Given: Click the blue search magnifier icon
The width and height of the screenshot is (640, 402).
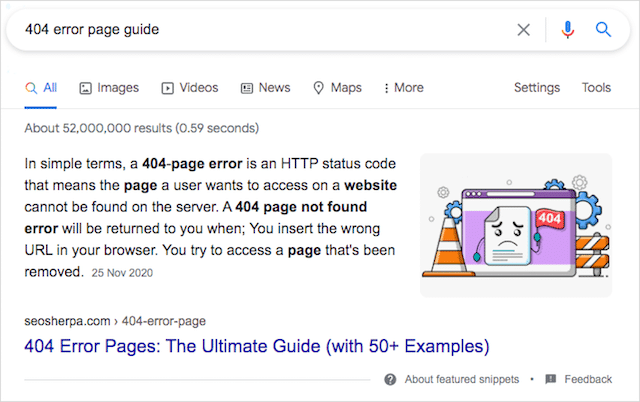Looking at the screenshot, I should pos(603,30).
